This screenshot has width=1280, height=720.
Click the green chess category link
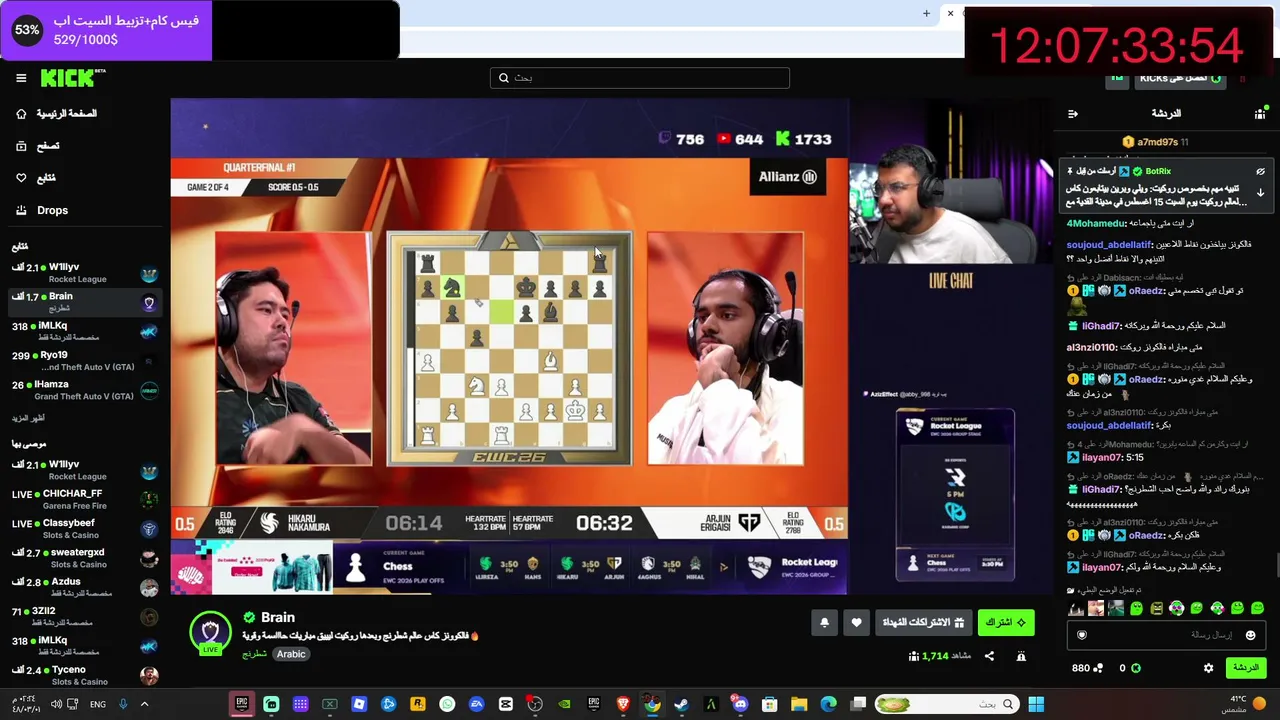[254, 654]
